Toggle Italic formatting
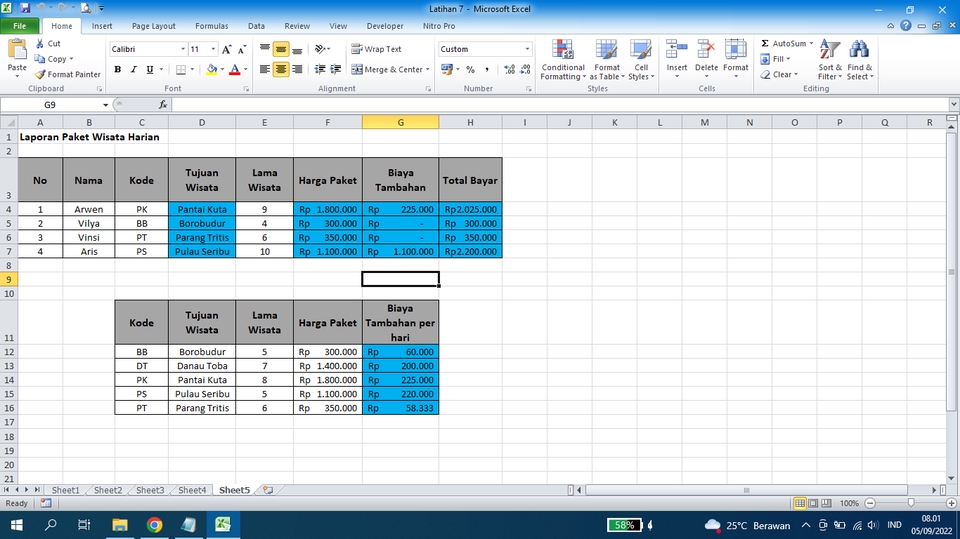Screen dimensions: 960x539 coord(133,69)
